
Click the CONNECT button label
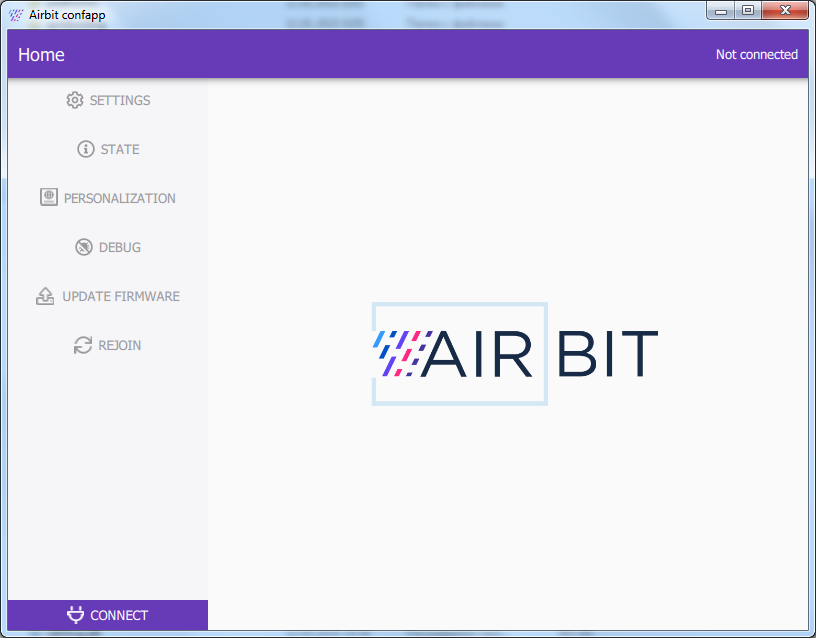[119, 615]
